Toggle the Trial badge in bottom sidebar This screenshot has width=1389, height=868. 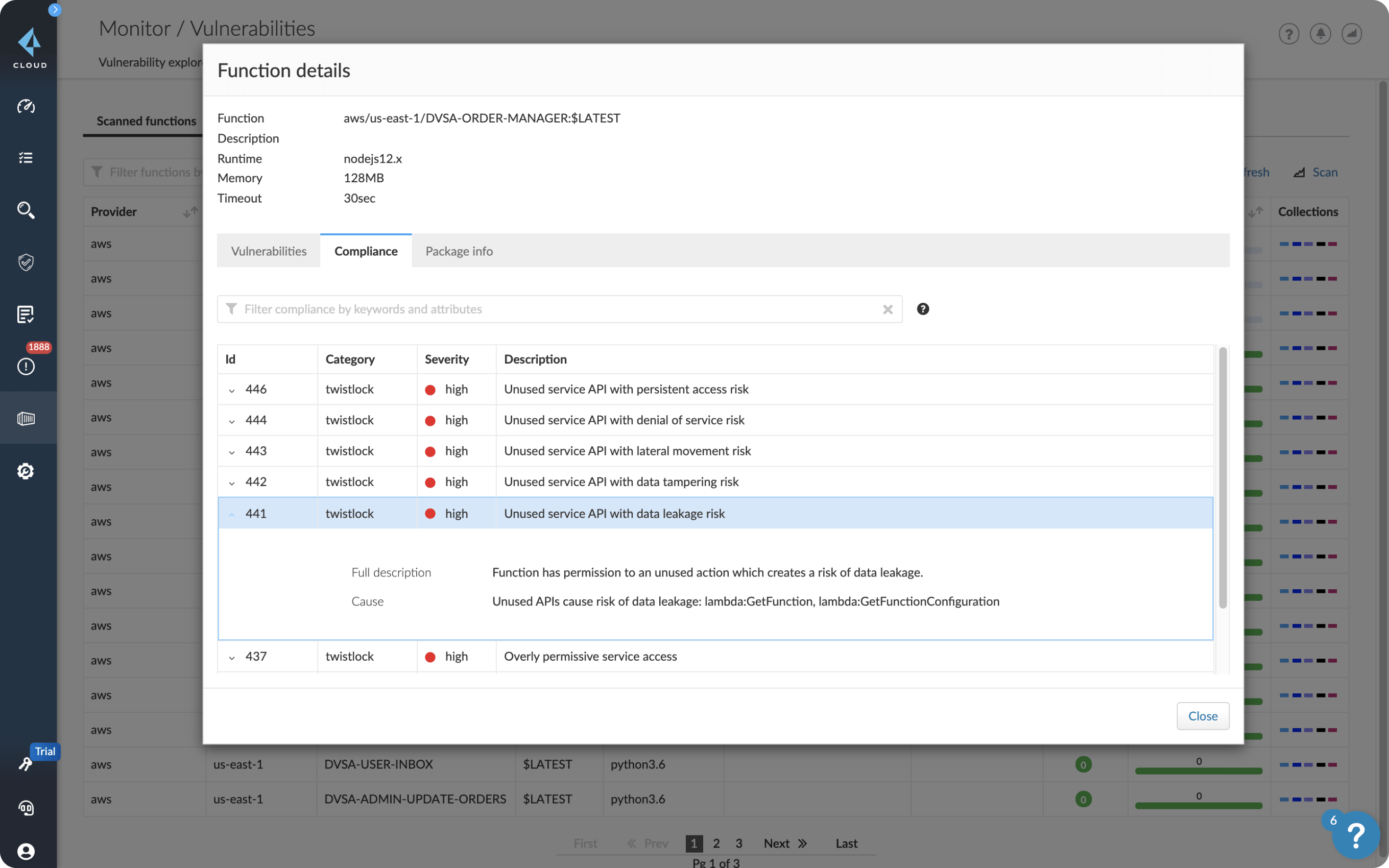pyautogui.click(x=45, y=752)
